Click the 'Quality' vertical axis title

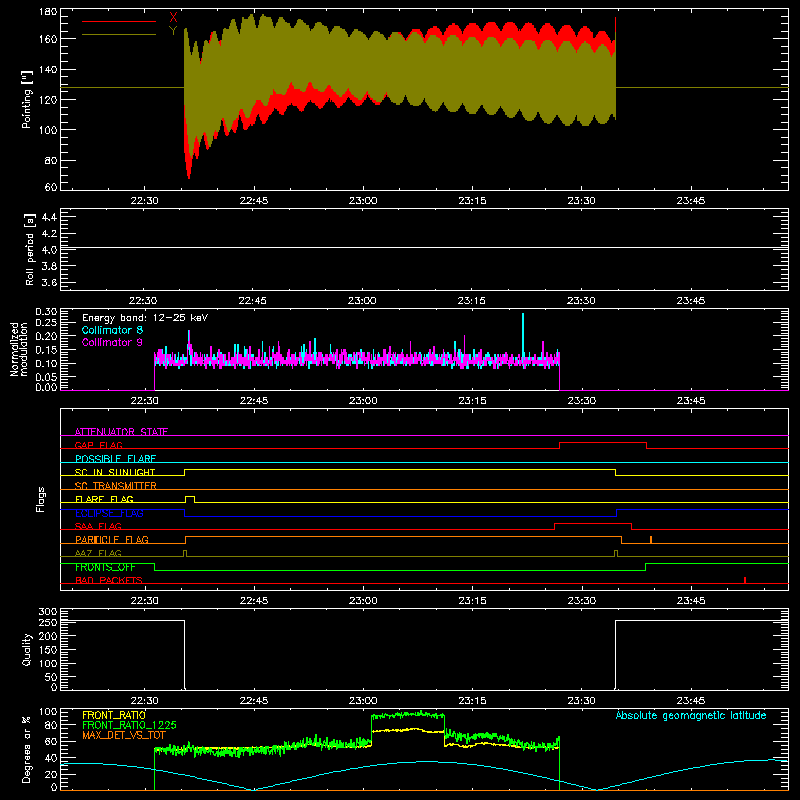27,649
